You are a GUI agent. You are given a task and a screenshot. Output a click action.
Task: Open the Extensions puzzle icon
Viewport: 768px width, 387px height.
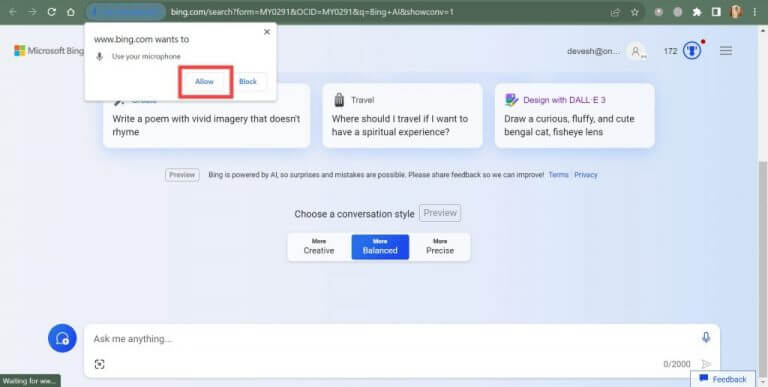[697, 12]
